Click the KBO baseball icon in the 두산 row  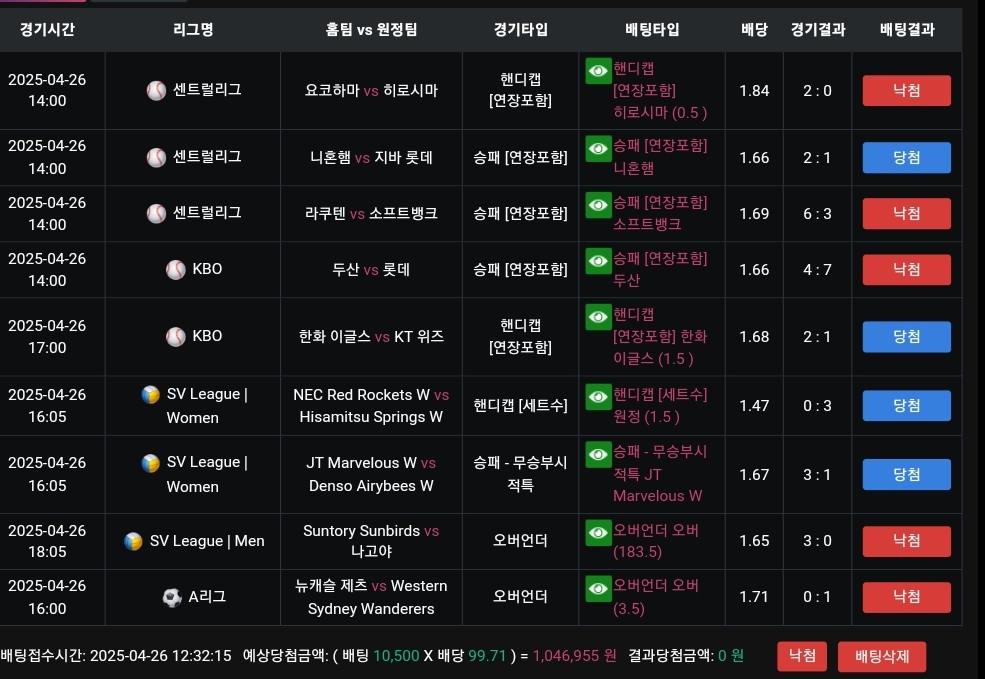coord(176,269)
